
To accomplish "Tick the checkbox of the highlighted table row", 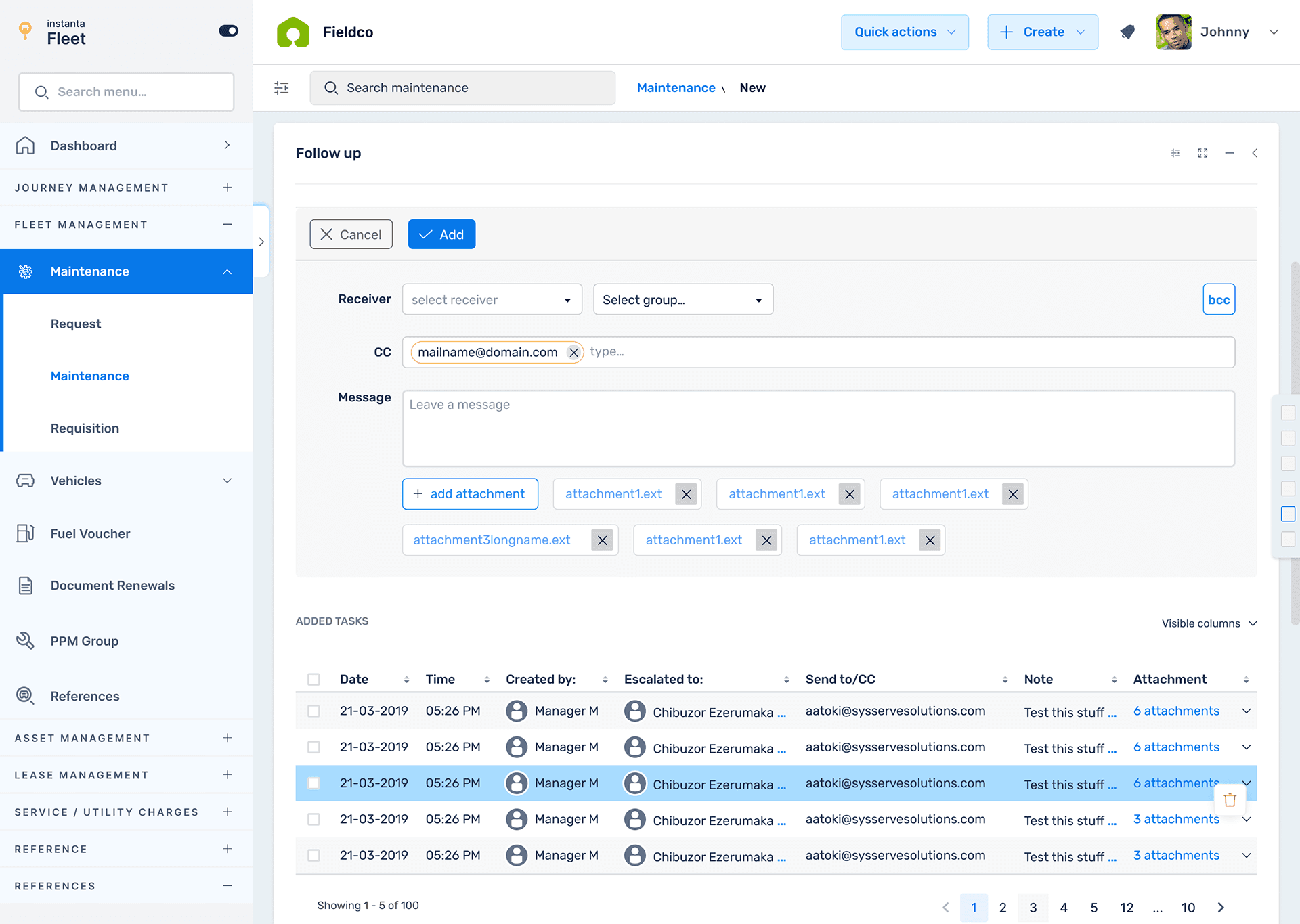I will [313, 783].
